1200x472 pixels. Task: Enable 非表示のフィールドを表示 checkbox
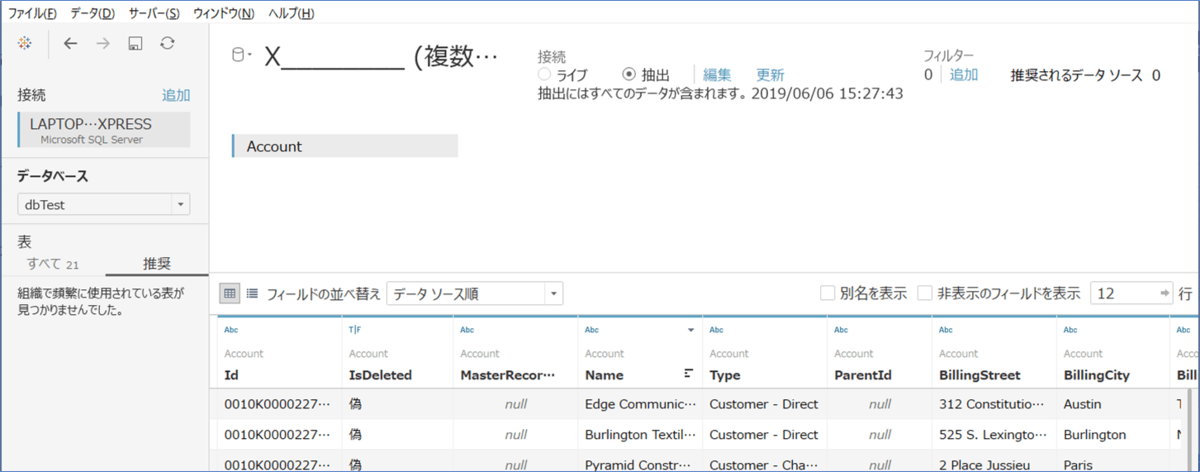coord(925,294)
